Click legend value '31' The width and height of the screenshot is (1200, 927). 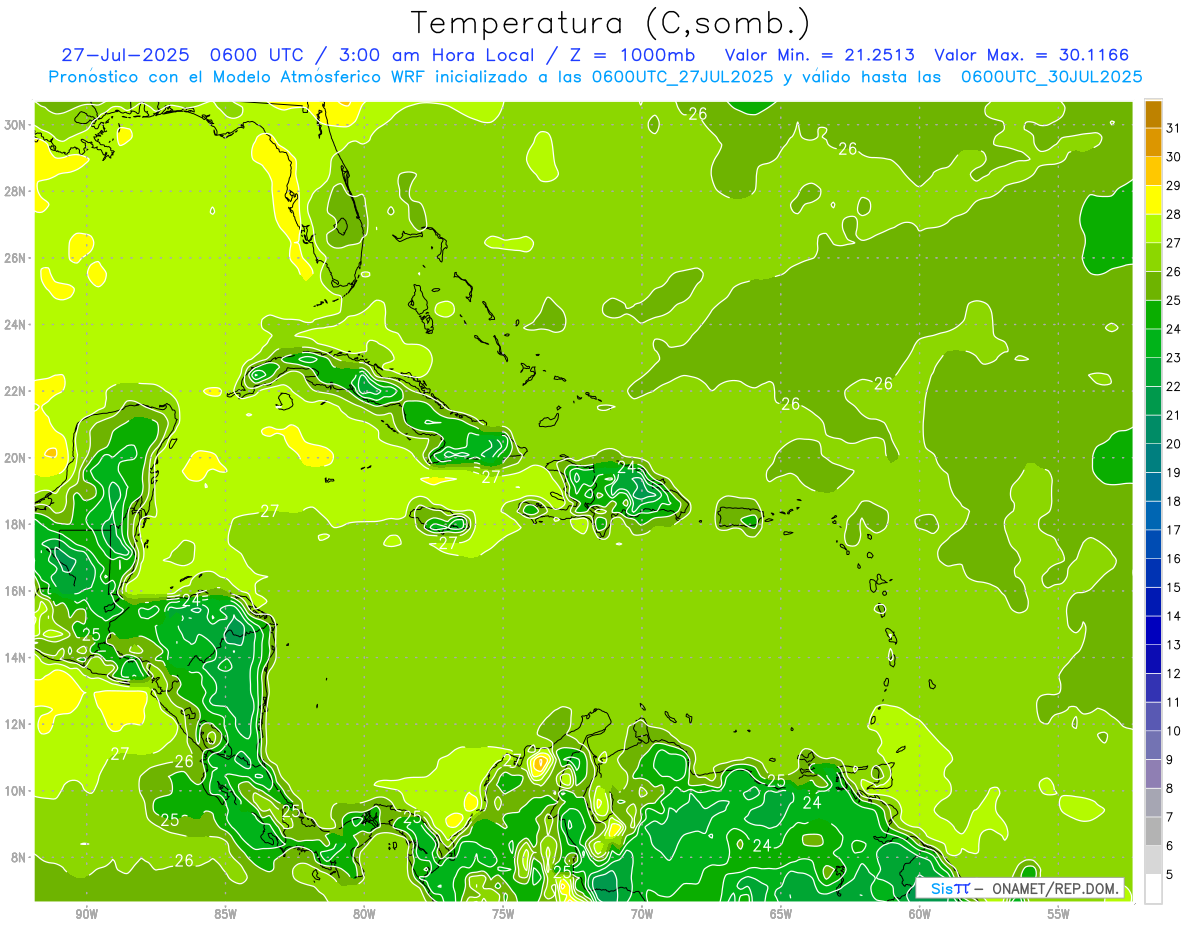tap(1175, 127)
